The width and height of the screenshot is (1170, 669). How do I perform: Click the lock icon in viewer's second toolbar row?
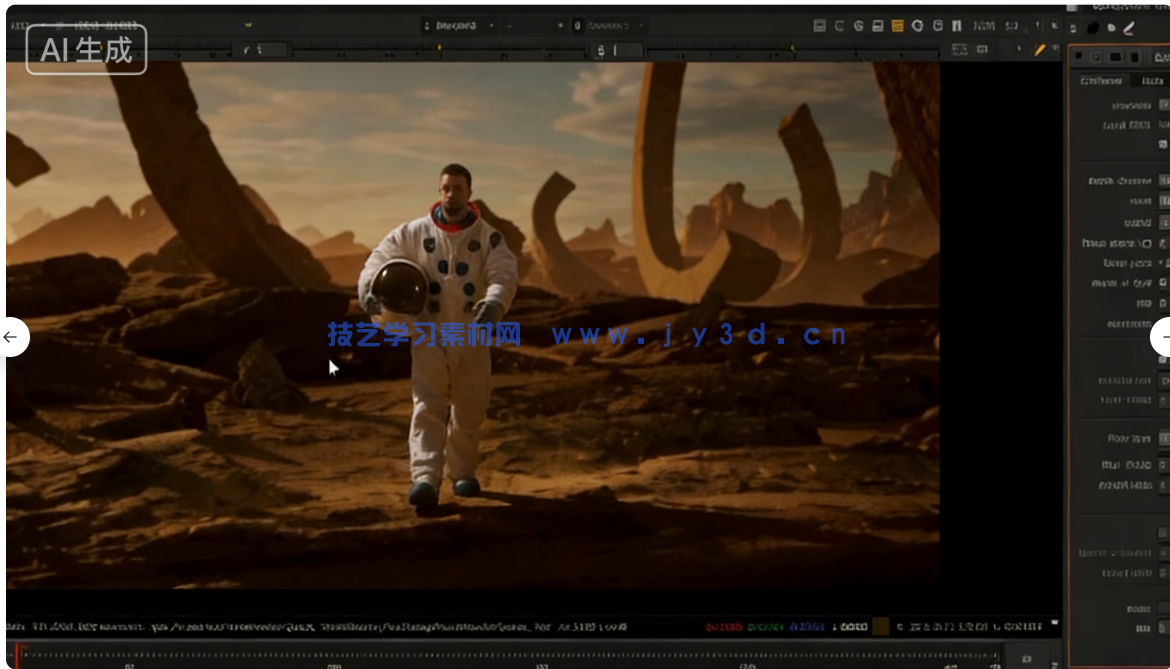pos(600,49)
